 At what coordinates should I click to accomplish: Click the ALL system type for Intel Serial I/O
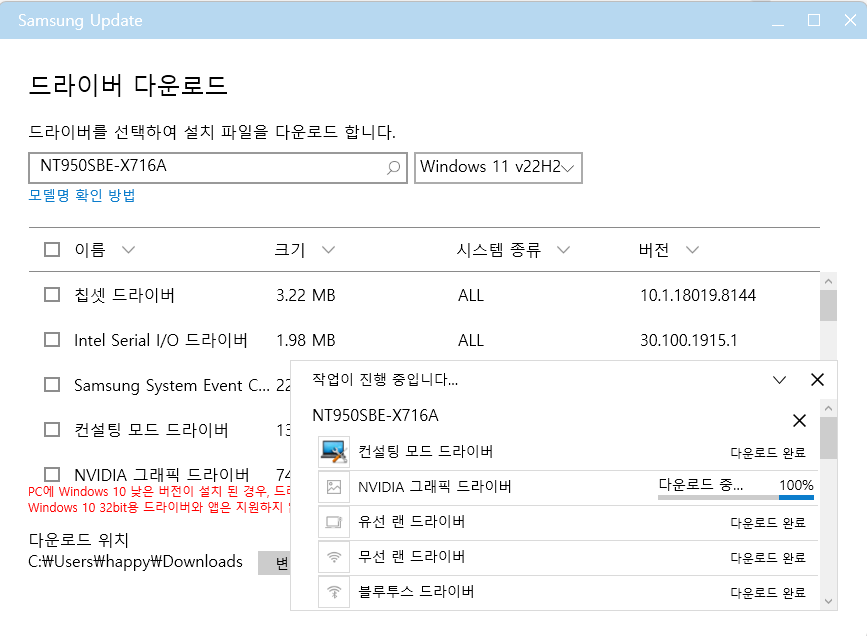coord(471,340)
